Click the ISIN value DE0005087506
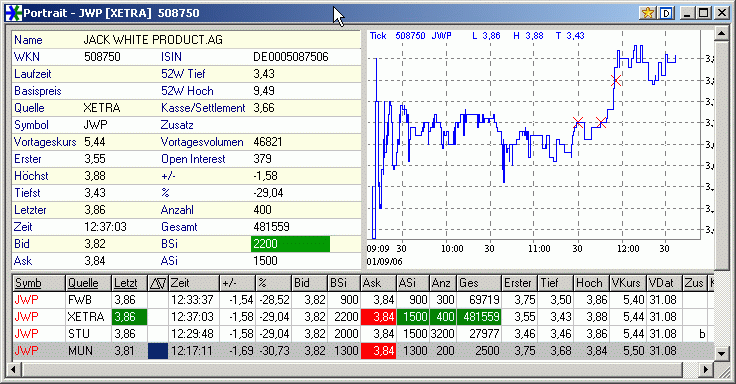This screenshot has width=736, height=384. 291,57
